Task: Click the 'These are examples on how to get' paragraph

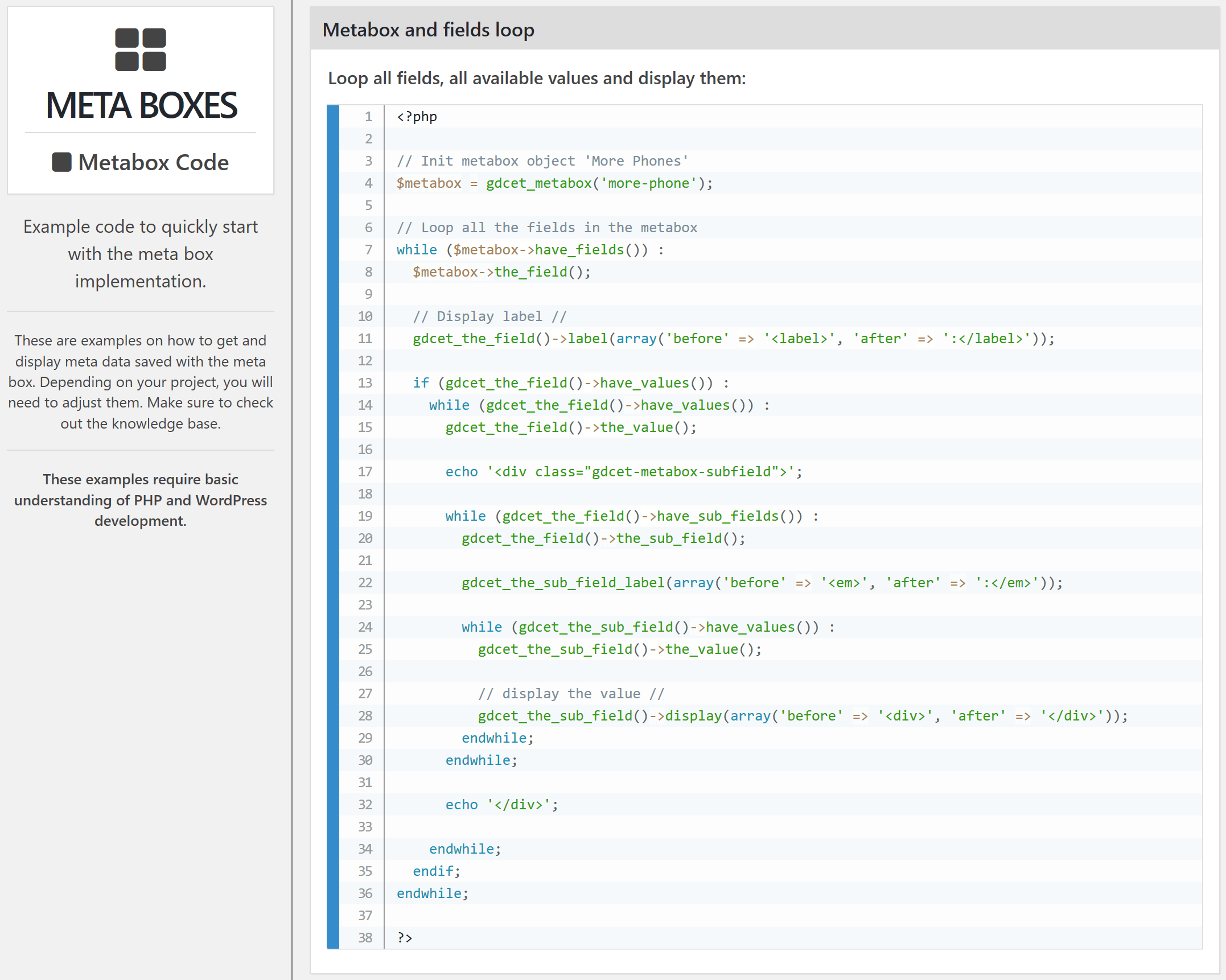Action: click(x=141, y=382)
